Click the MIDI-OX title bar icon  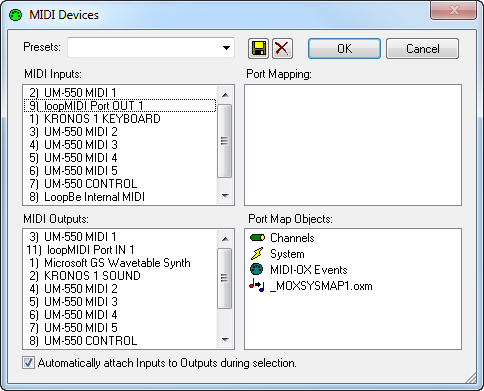point(15,15)
